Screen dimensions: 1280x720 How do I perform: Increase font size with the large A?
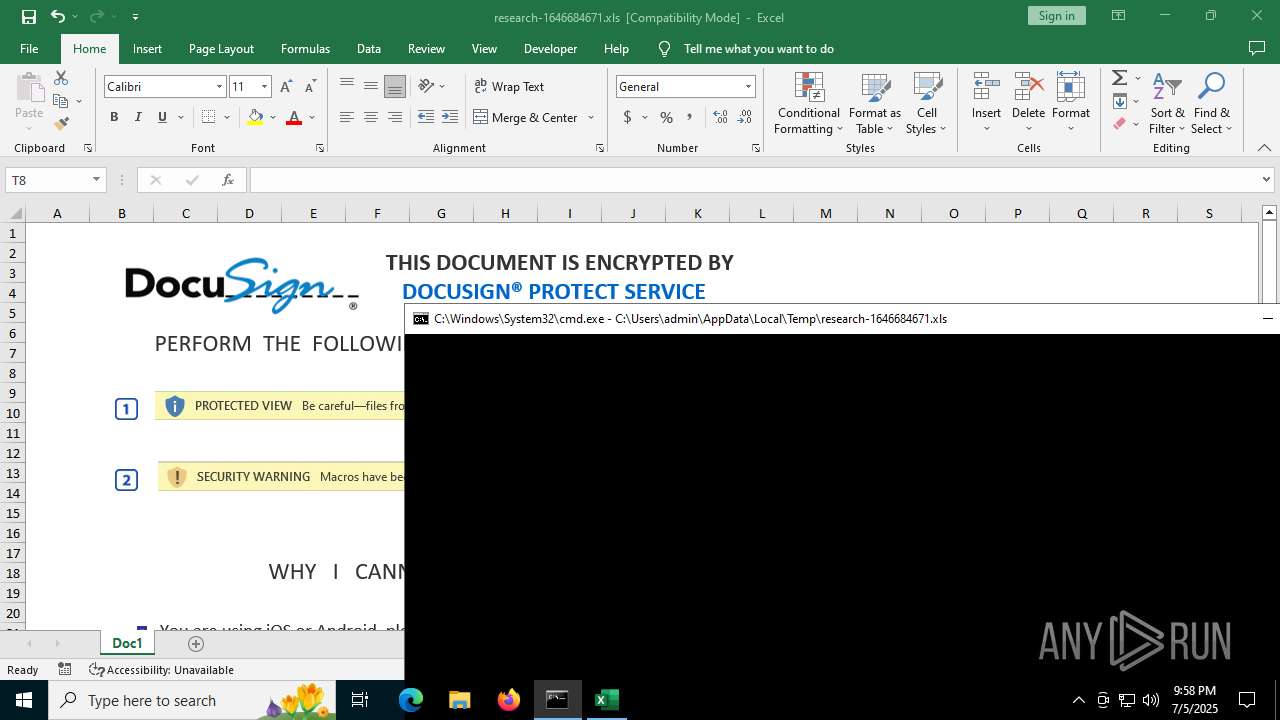[x=286, y=87]
